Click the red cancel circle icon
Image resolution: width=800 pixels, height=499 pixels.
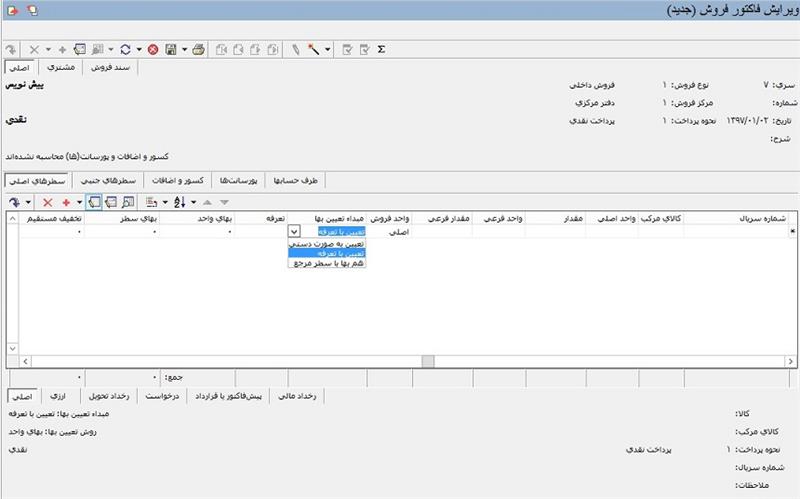tap(152, 48)
